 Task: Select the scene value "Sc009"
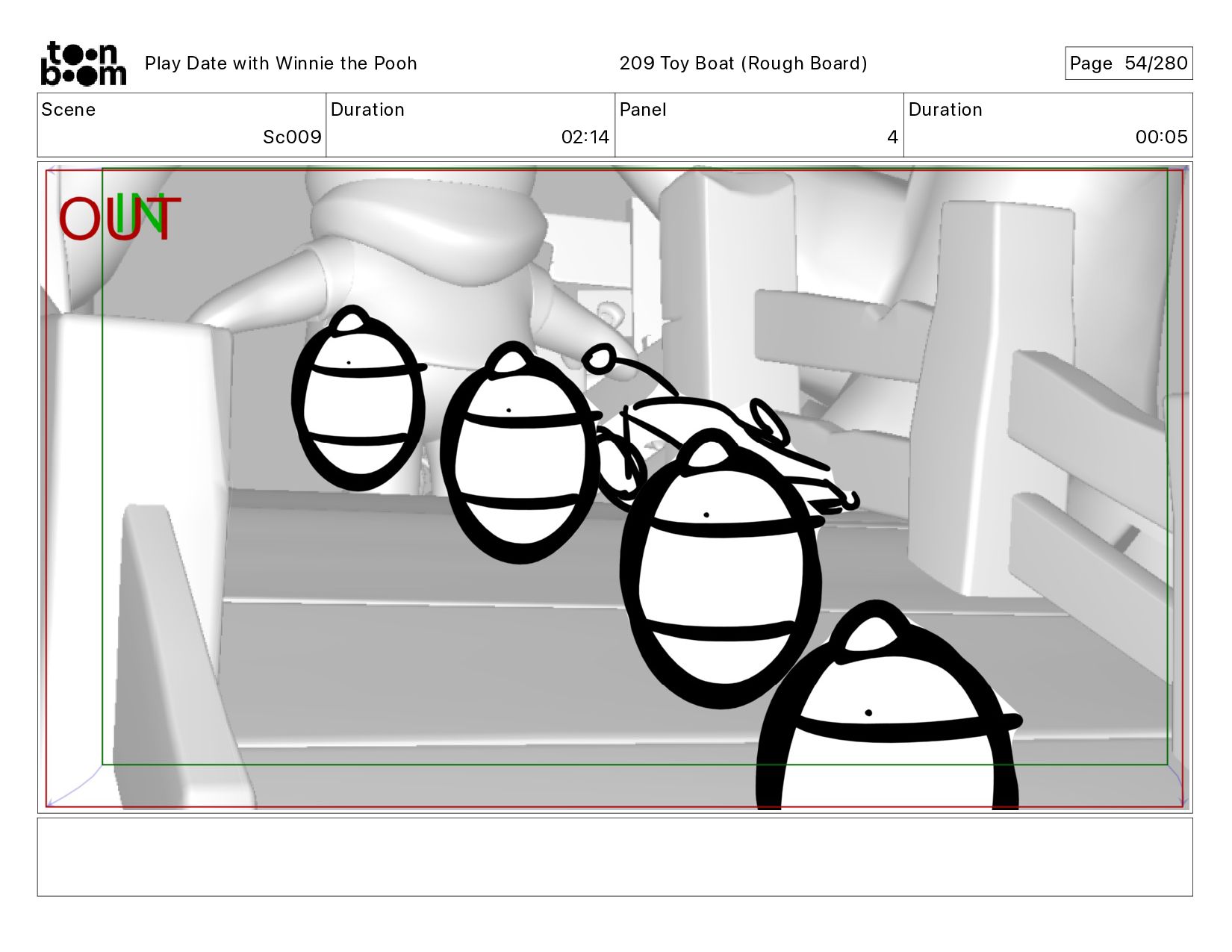pos(292,137)
